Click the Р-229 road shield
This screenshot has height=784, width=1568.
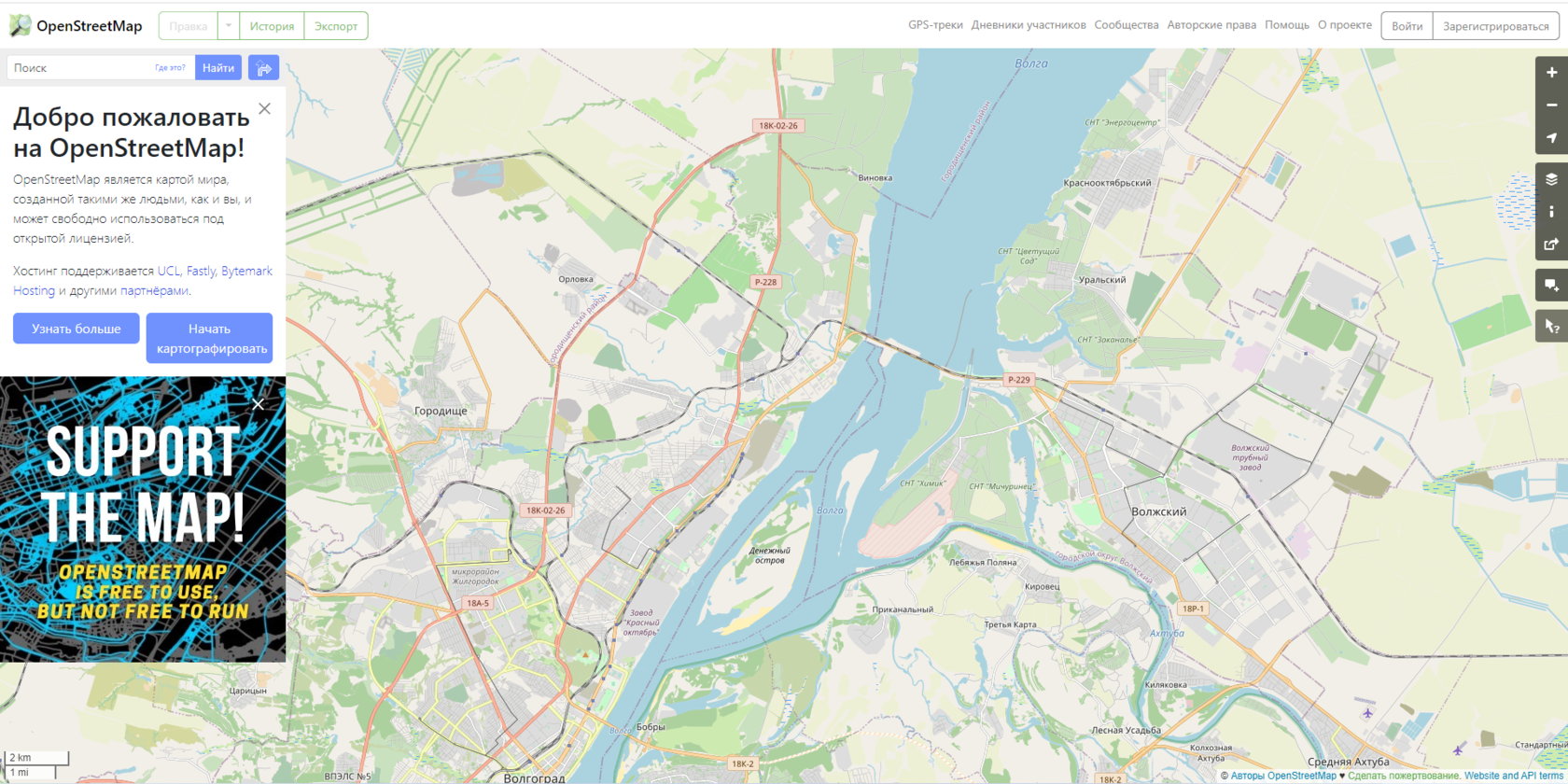point(1018,380)
